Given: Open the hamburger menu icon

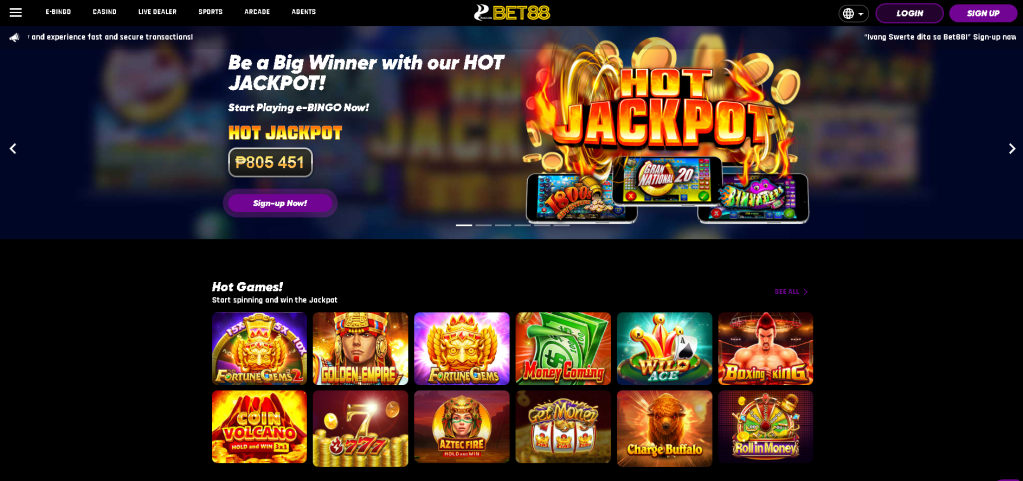Looking at the screenshot, I should coord(16,12).
